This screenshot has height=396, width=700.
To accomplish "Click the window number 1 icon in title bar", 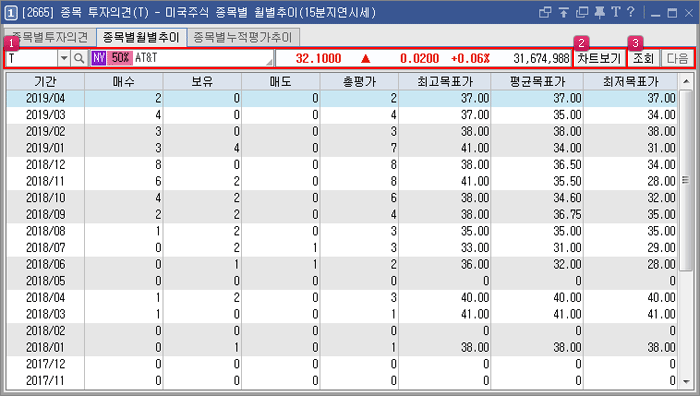I will pyautogui.click(x=11, y=13).
